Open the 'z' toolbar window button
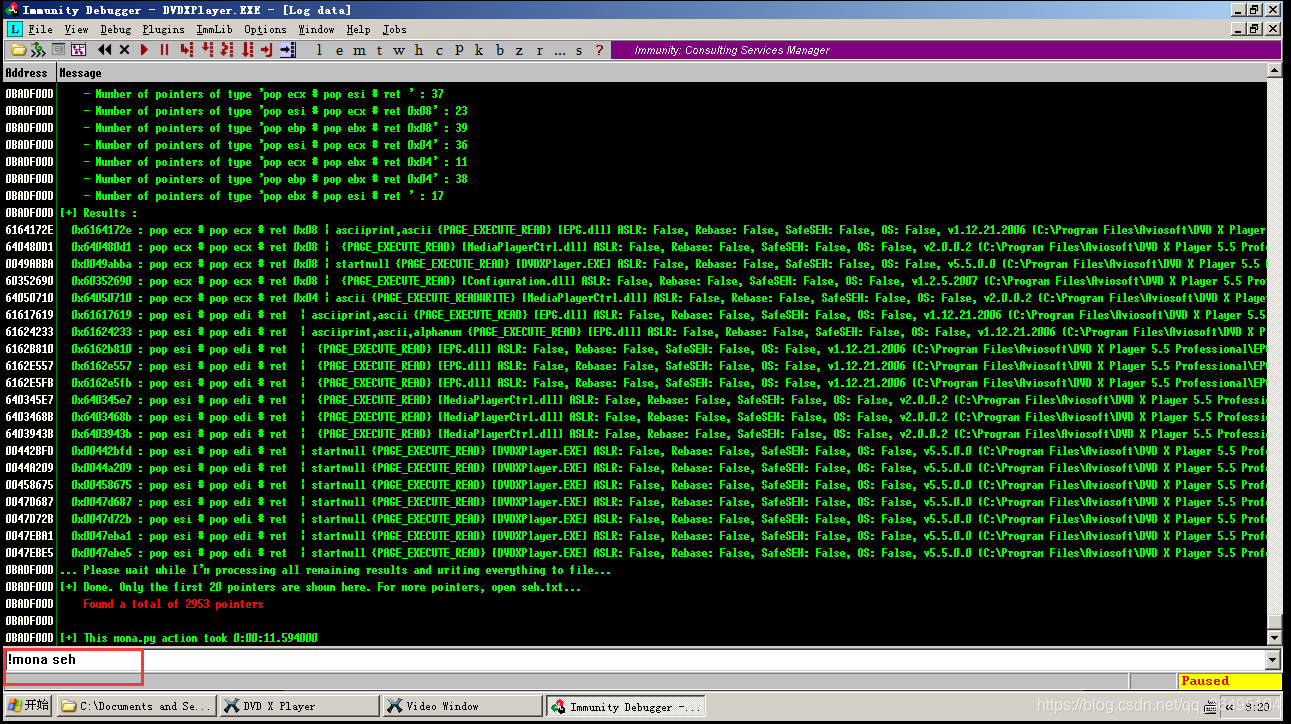The height and width of the screenshot is (724, 1291). tap(519, 50)
